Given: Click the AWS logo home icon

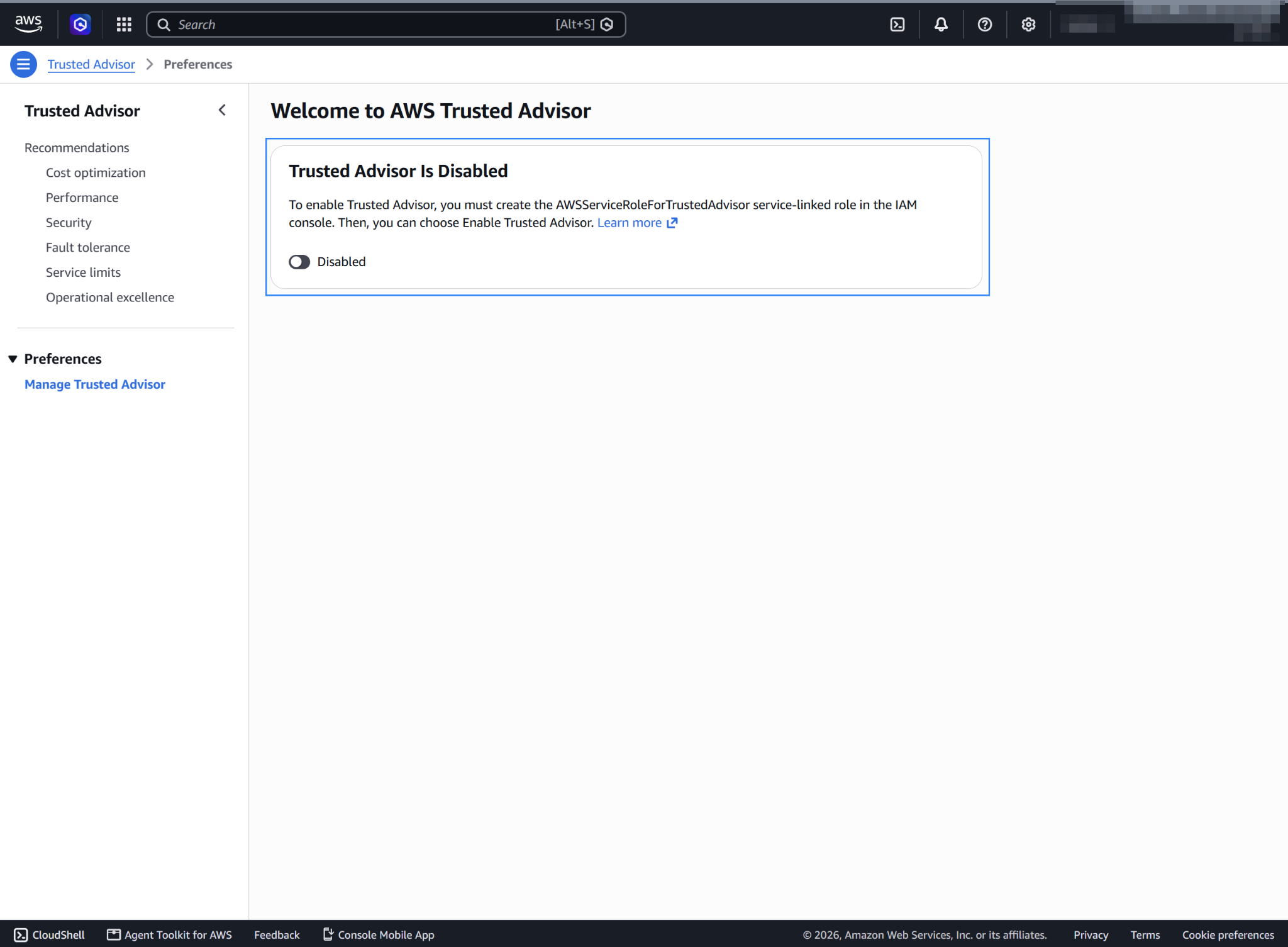Looking at the screenshot, I should click(28, 24).
